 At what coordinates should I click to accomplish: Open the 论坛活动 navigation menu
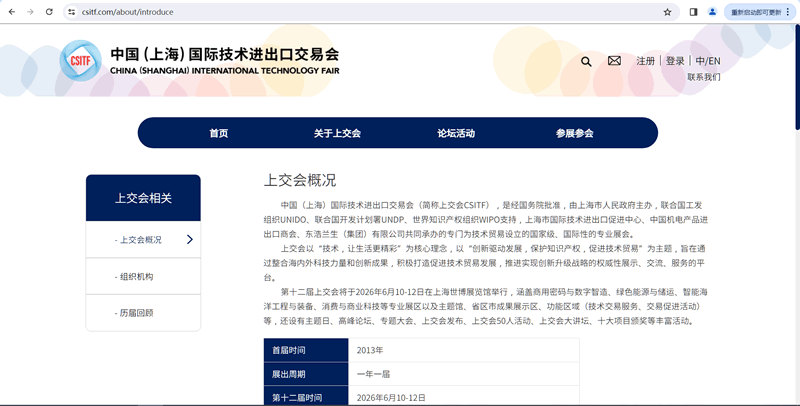coord(455,133)
